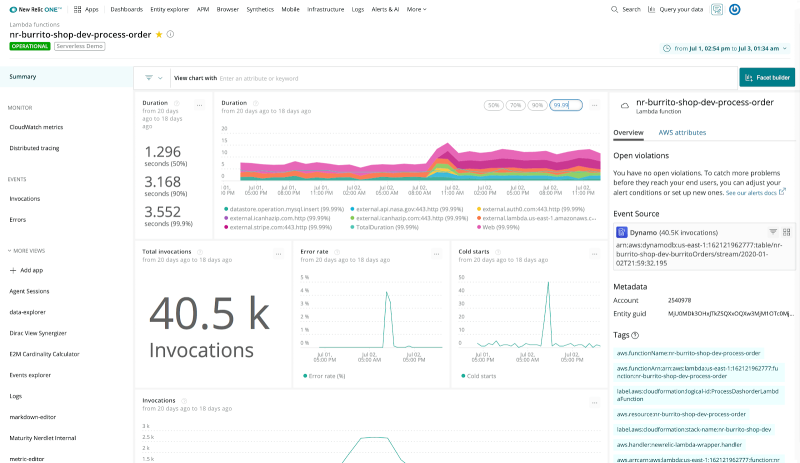Viewport: 800px width, 463px height.
Task: Click the clock icon in time picker
Action: click(666, 48)
